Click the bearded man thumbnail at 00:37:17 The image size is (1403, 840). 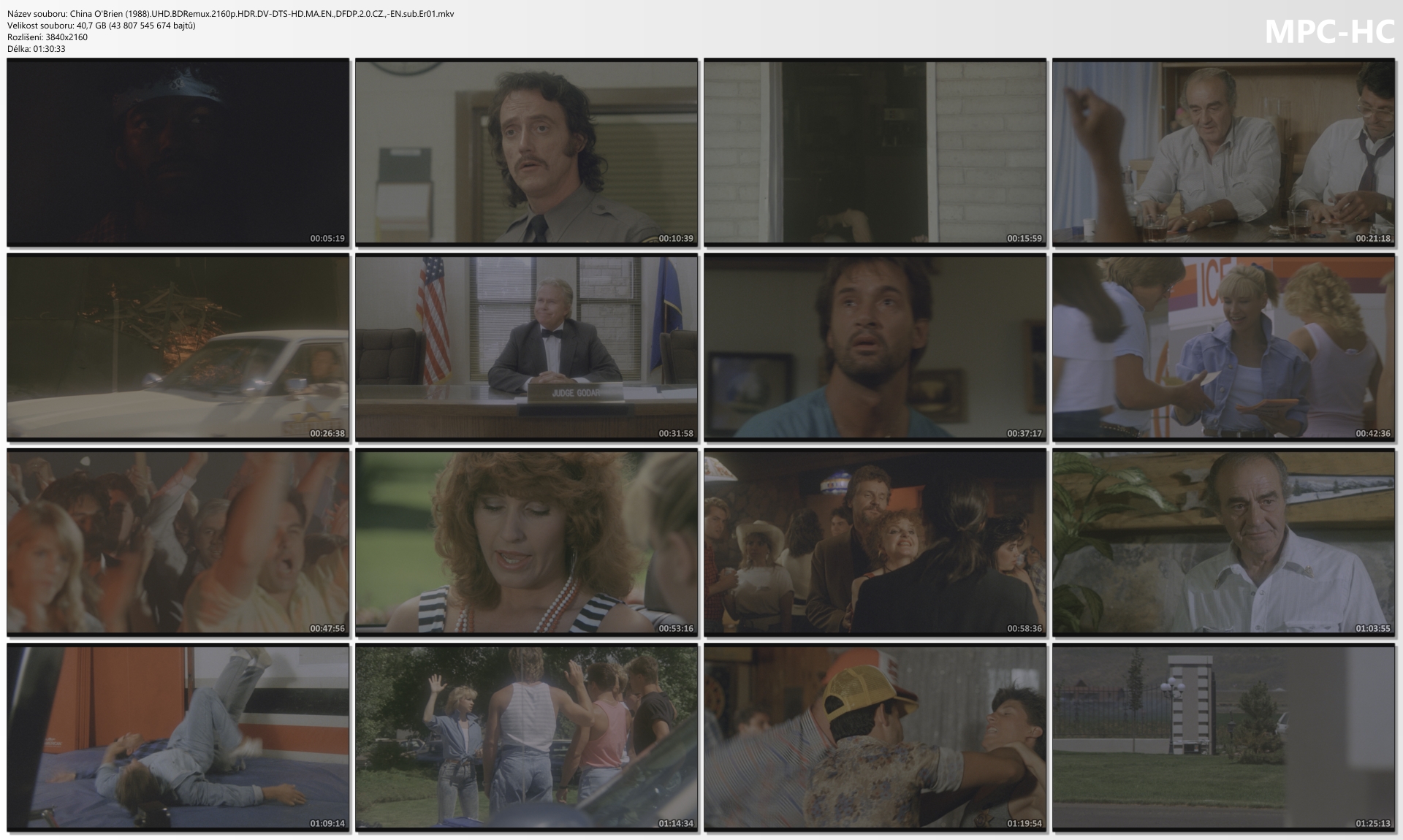(875, 347)
